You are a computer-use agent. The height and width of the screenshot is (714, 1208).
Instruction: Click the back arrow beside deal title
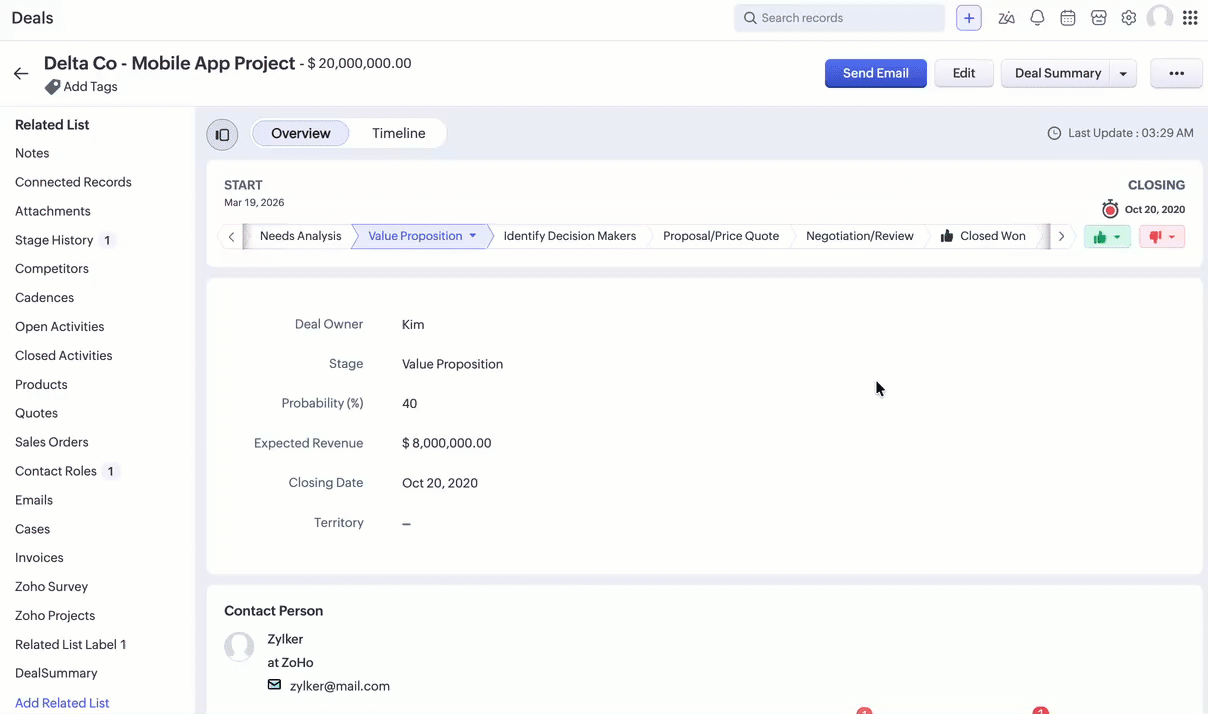pyautogui.click(x=21, y=74)
